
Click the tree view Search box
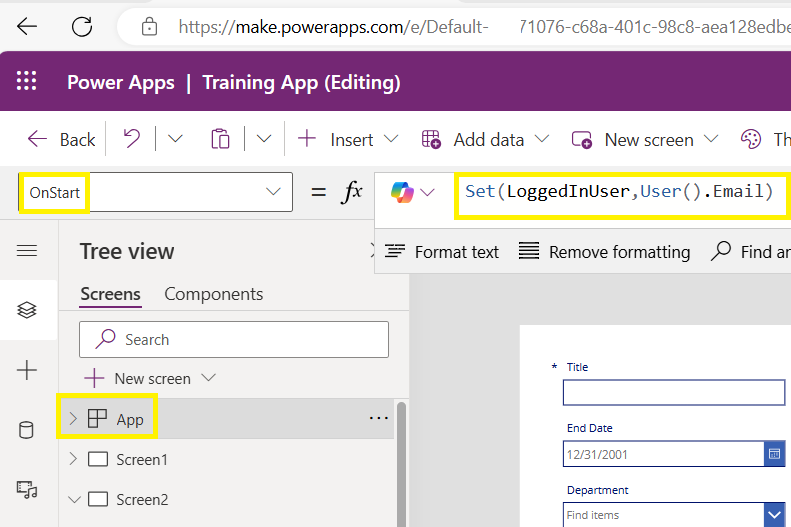coord(234,339)
